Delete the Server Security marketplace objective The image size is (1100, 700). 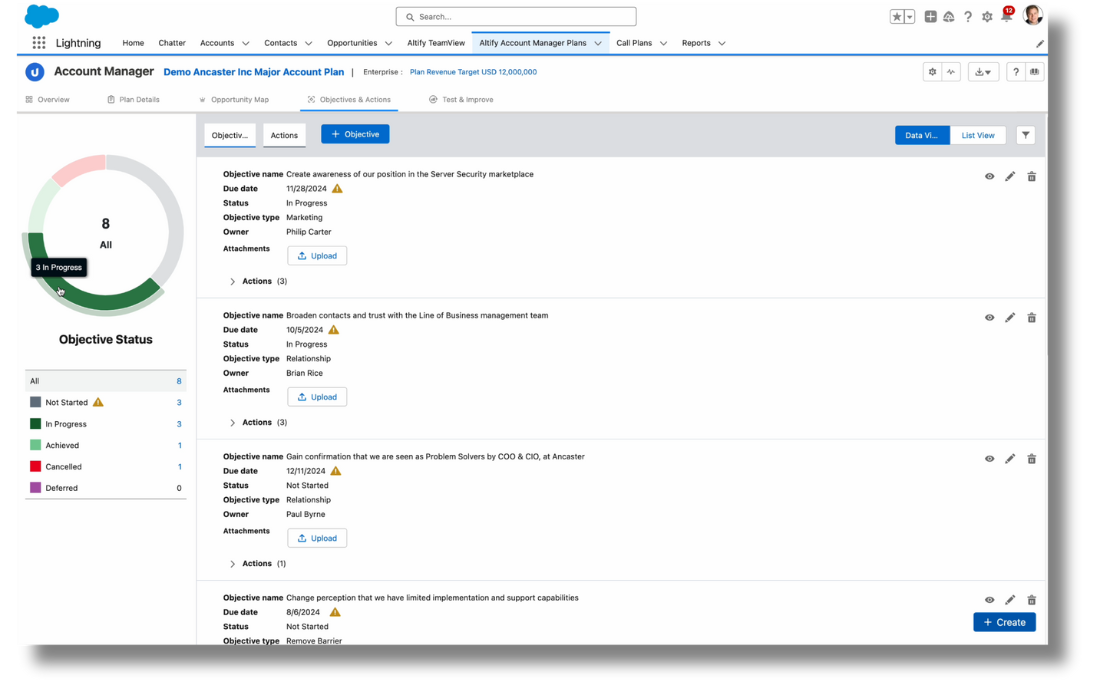(1031, 177)
